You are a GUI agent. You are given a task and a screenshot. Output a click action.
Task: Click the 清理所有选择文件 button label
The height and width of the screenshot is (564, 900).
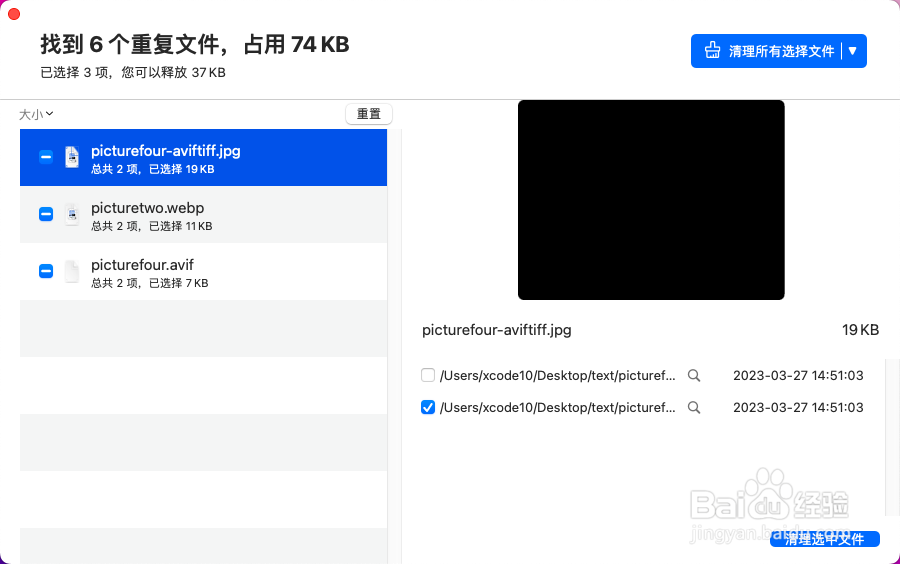(781, 51)
